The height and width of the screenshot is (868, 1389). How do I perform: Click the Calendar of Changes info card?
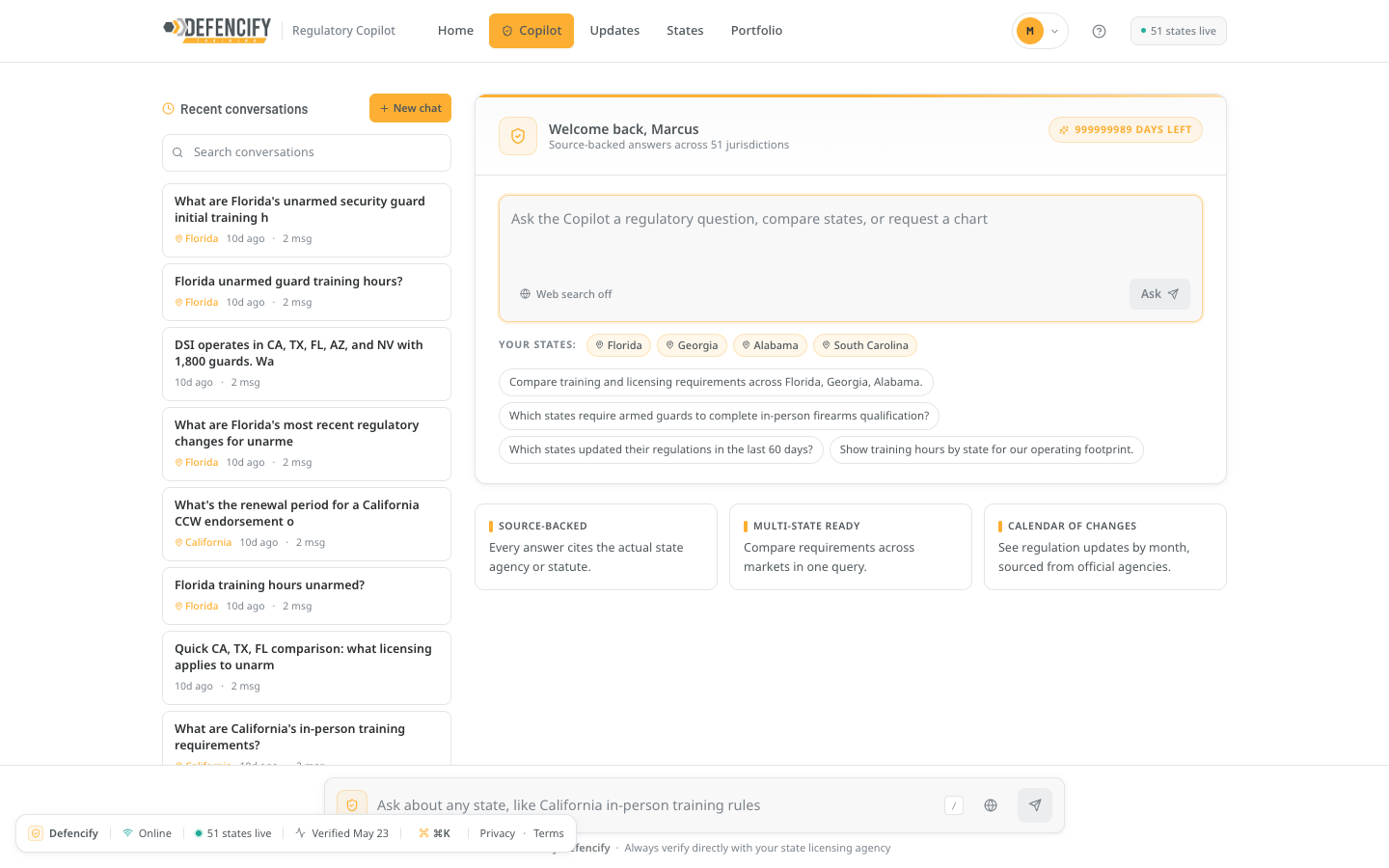[1105, 547]
